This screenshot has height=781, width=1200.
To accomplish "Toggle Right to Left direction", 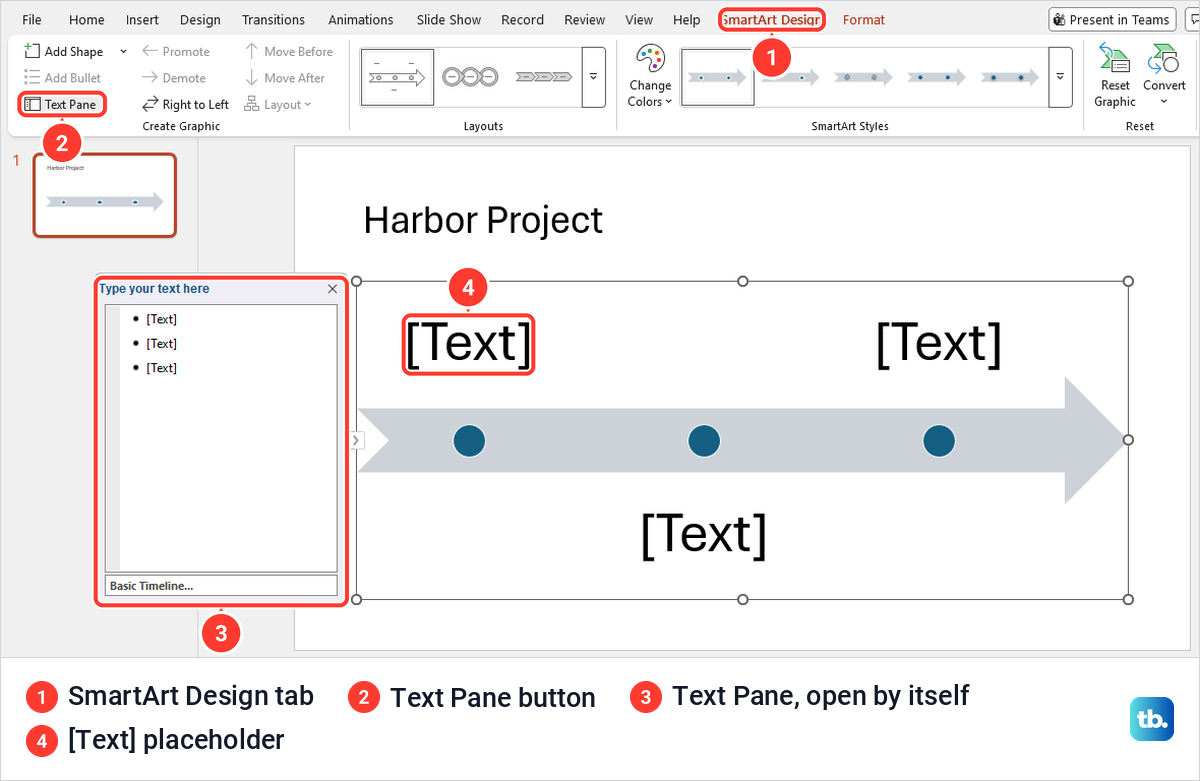I will pyautogui.click(x=185, y=104).
